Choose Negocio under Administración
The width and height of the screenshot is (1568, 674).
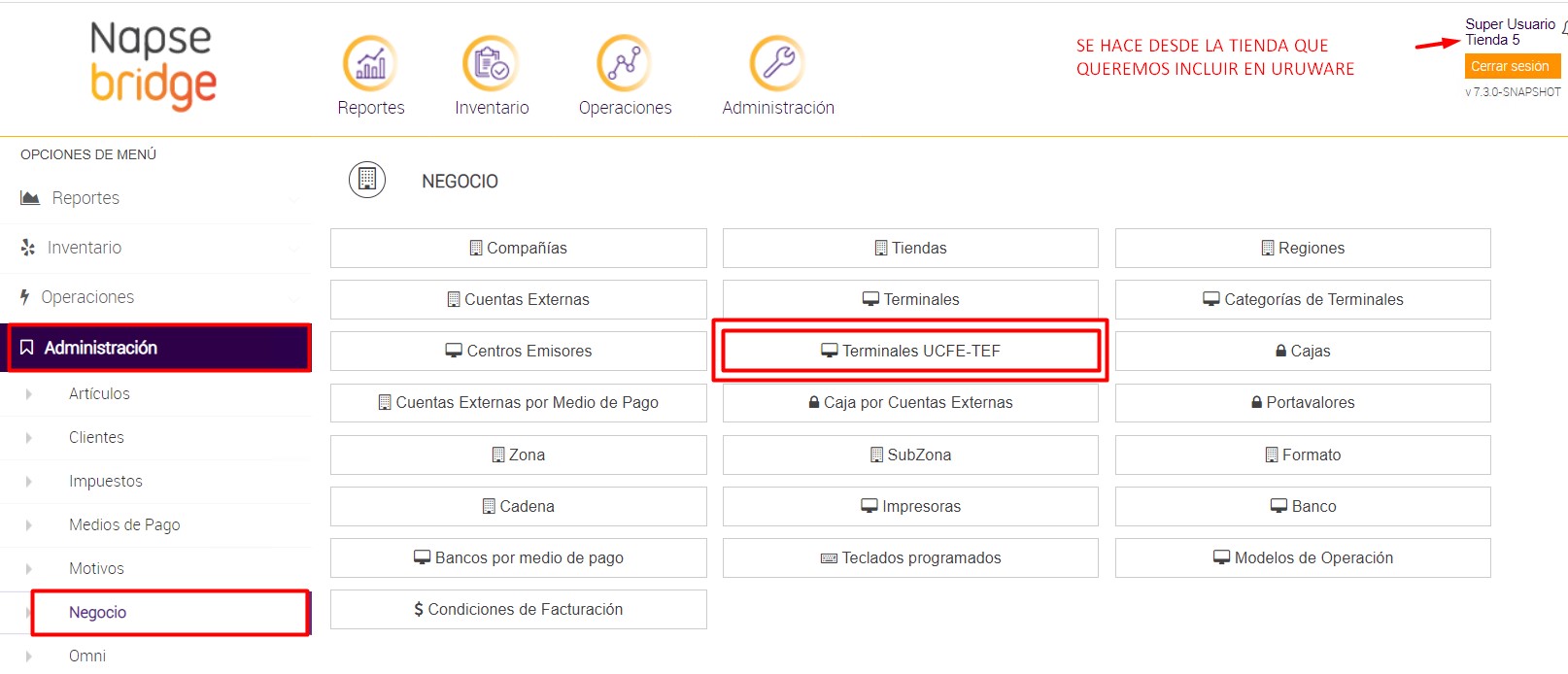98,613
